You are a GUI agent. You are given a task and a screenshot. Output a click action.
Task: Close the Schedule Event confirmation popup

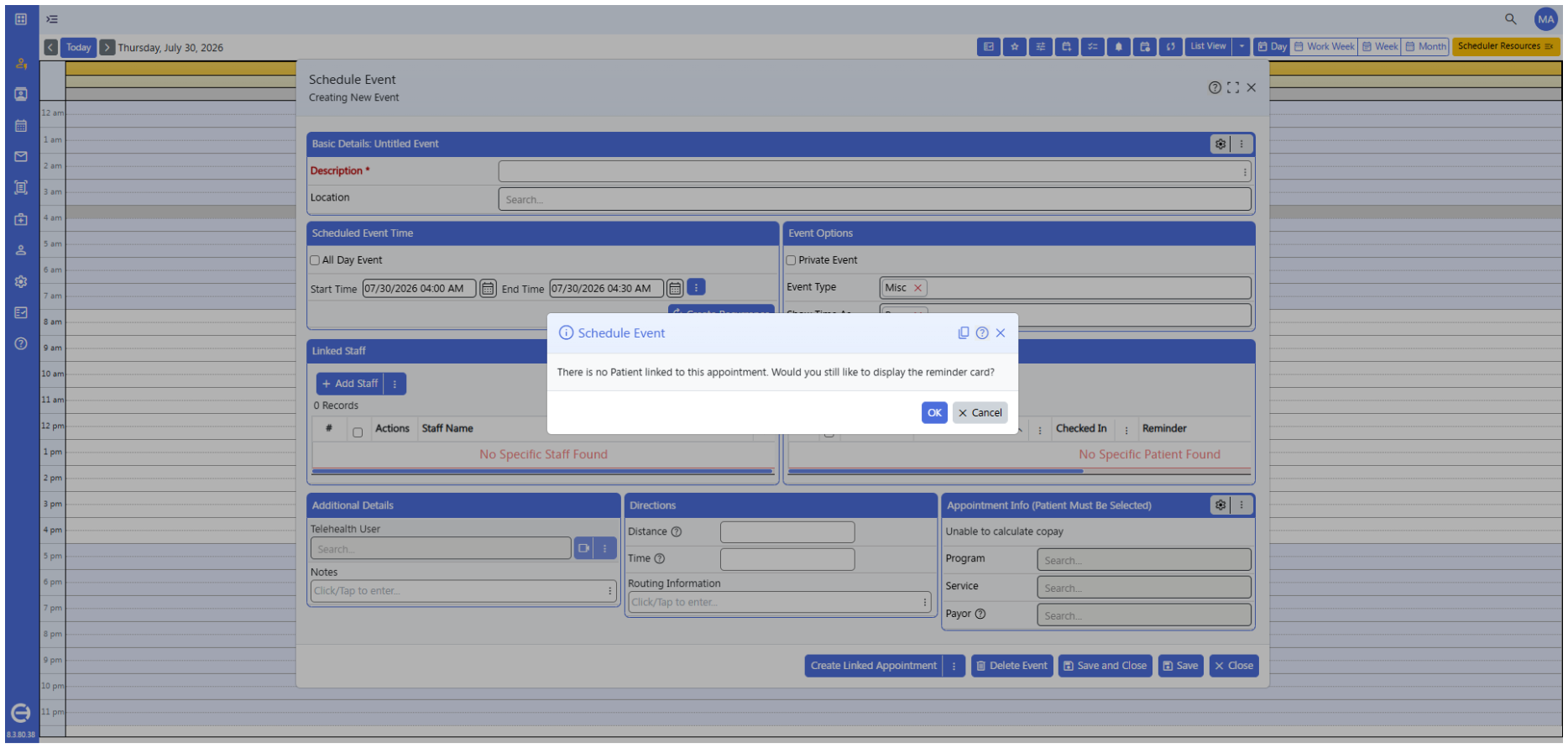1001,333
